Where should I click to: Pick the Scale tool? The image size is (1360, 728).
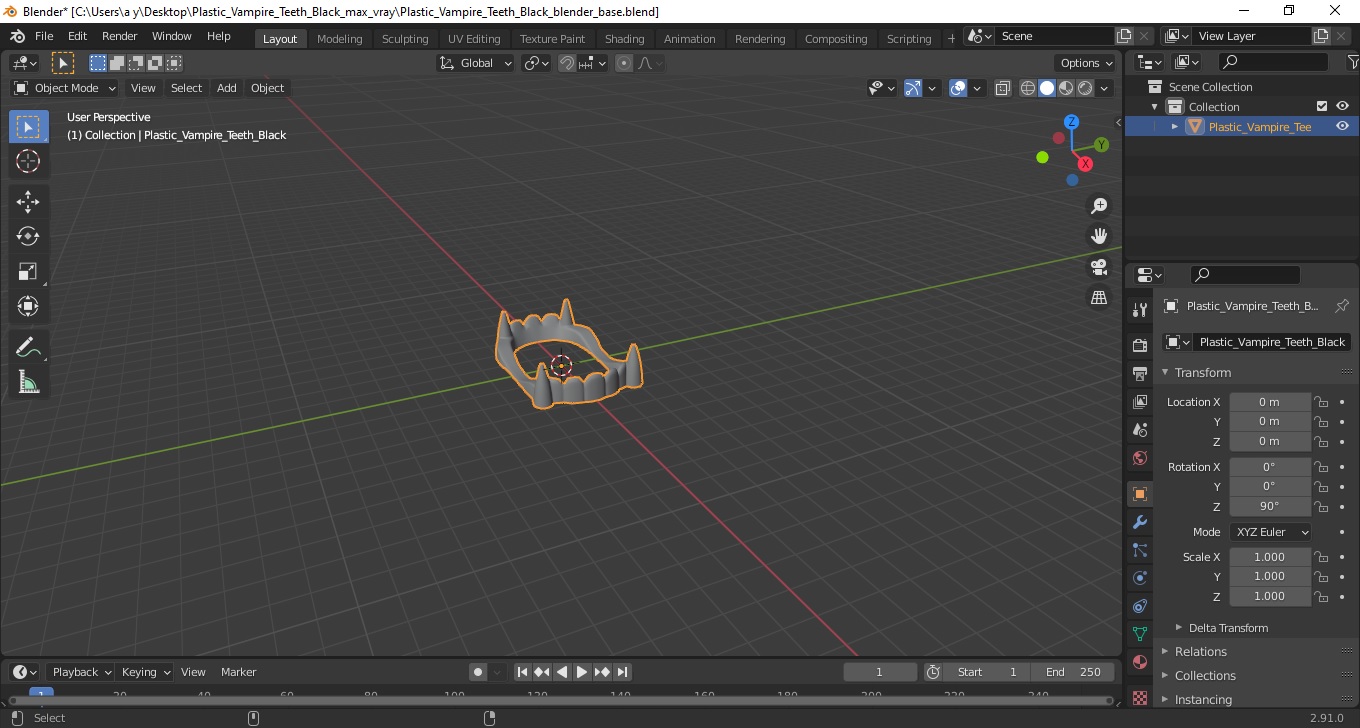tap(28, 271)
